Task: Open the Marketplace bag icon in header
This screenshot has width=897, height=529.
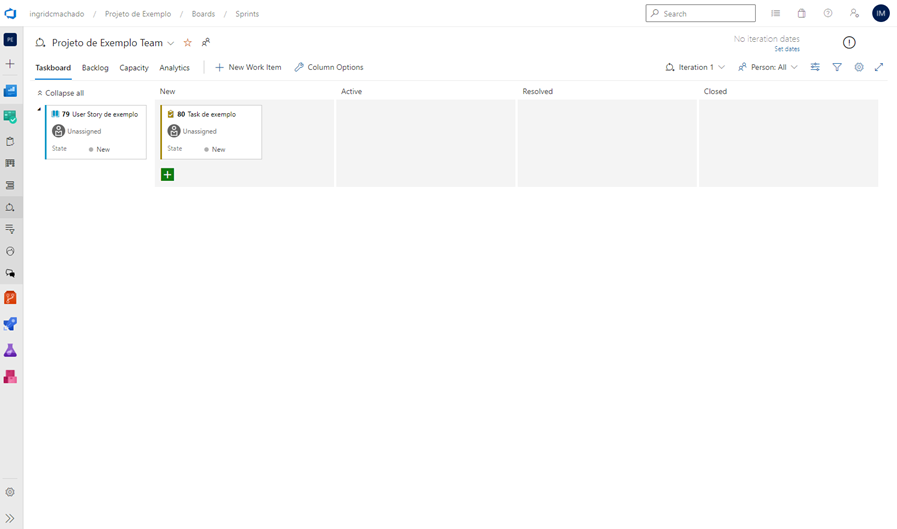Action: [801, 13]
